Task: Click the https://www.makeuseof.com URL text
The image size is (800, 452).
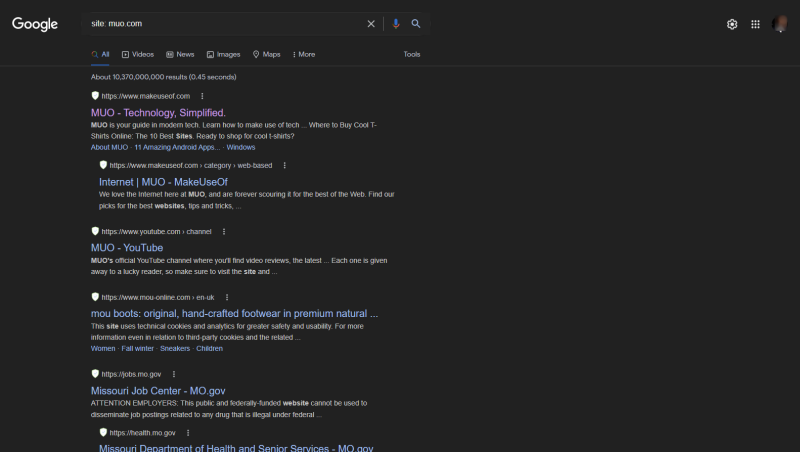Action: (x=145, y=96)
